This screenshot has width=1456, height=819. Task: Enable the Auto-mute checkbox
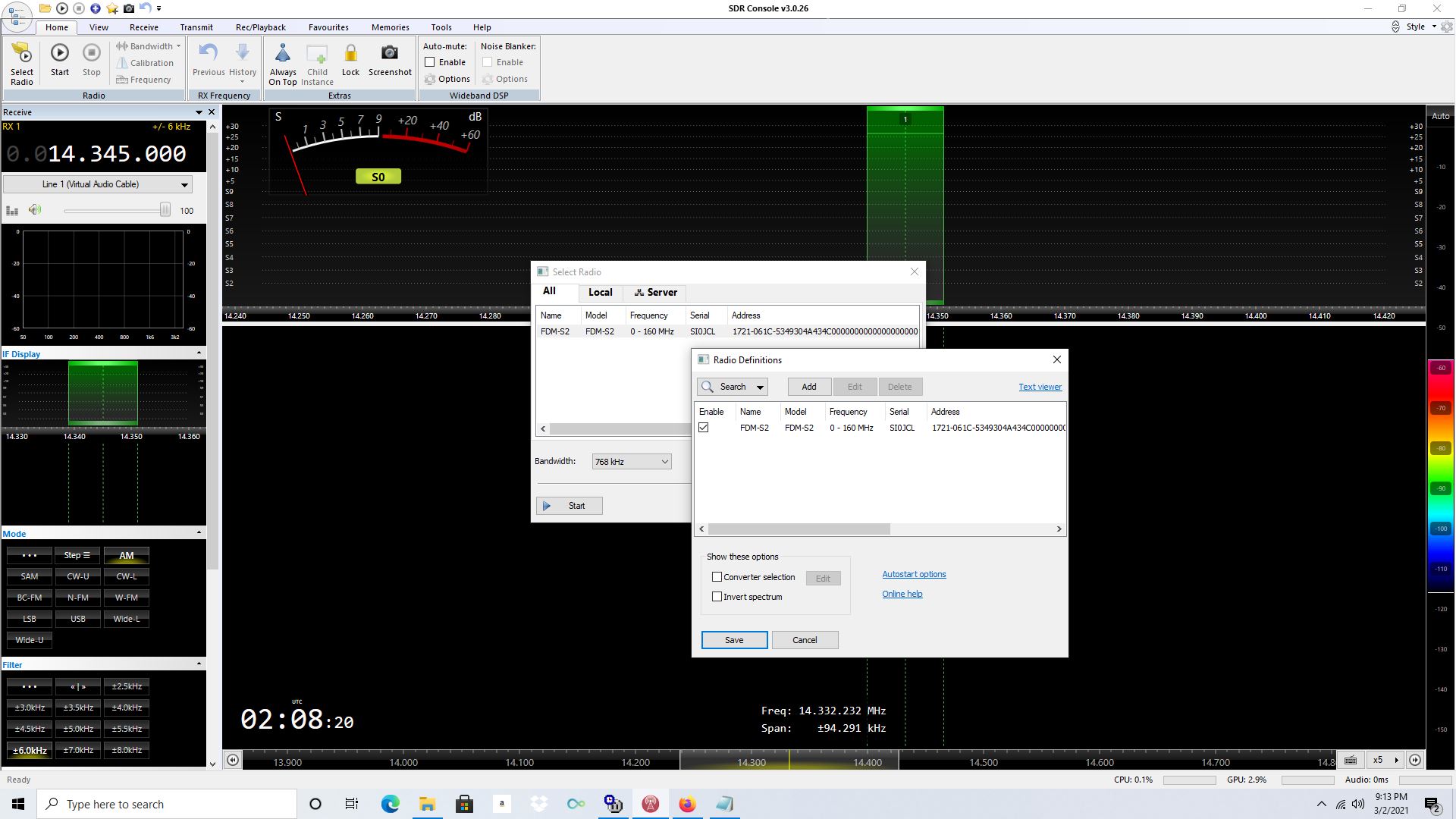click(431, 62)
